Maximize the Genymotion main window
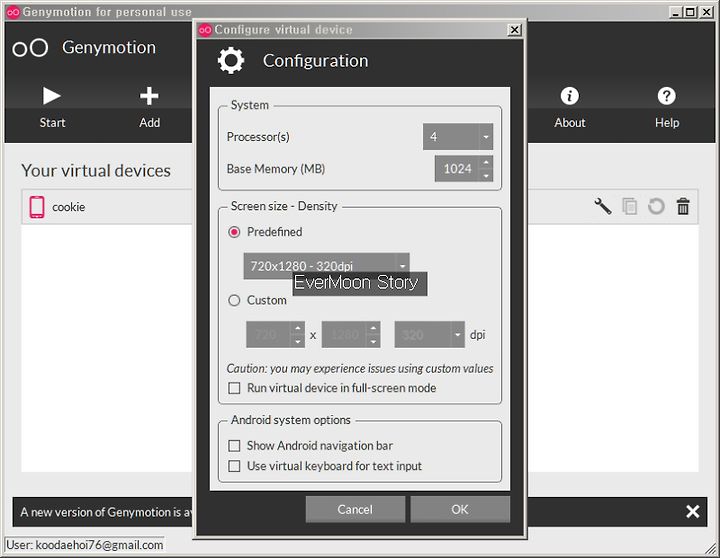The height and width of the screenshot is (558, 720). click(x=690, y=12)
